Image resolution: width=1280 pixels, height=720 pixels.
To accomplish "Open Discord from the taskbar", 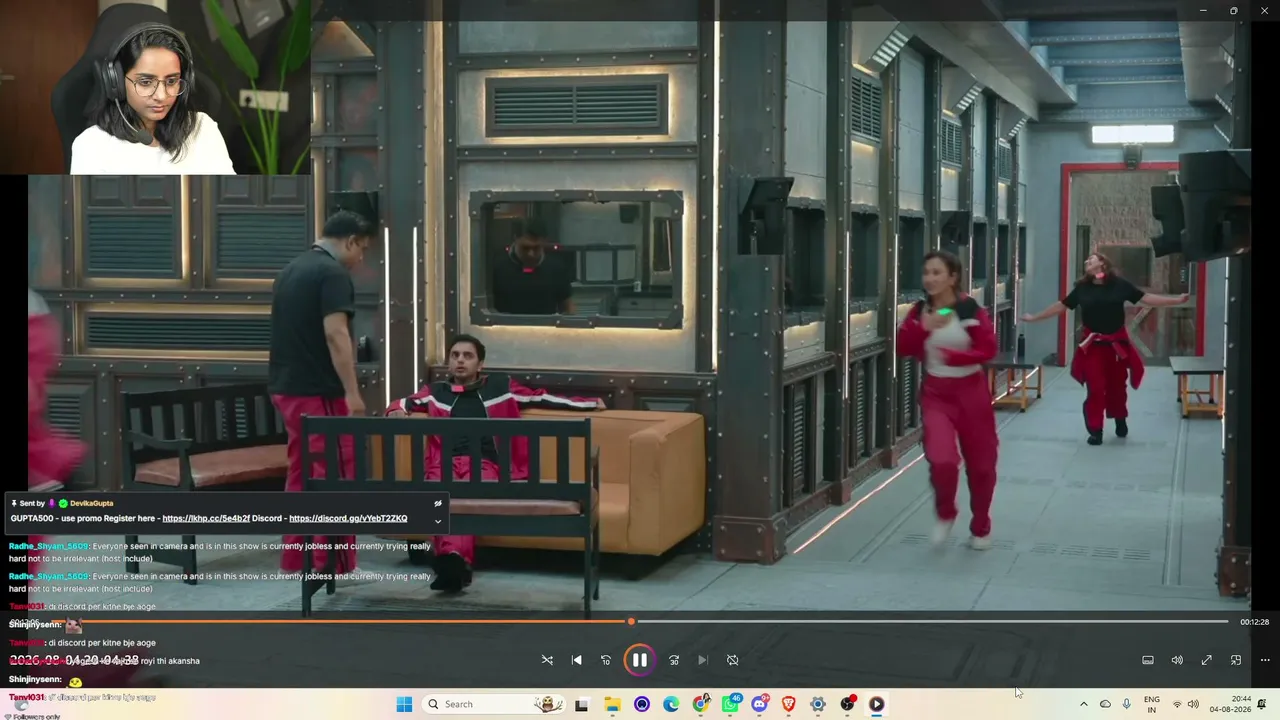I will pyautogui.click(x=760, y=704).
